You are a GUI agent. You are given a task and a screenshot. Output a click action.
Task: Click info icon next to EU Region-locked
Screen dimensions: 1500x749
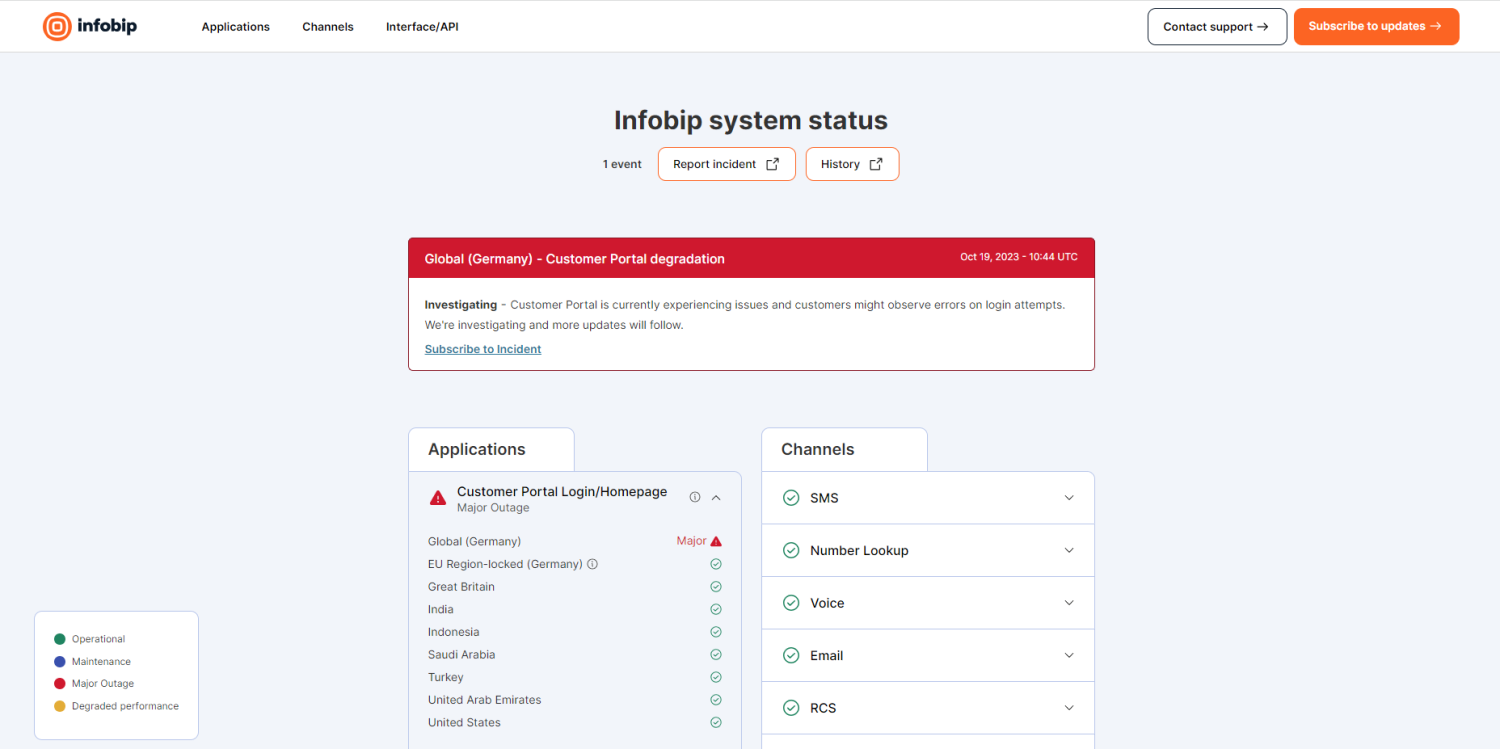tap(592, 564)
